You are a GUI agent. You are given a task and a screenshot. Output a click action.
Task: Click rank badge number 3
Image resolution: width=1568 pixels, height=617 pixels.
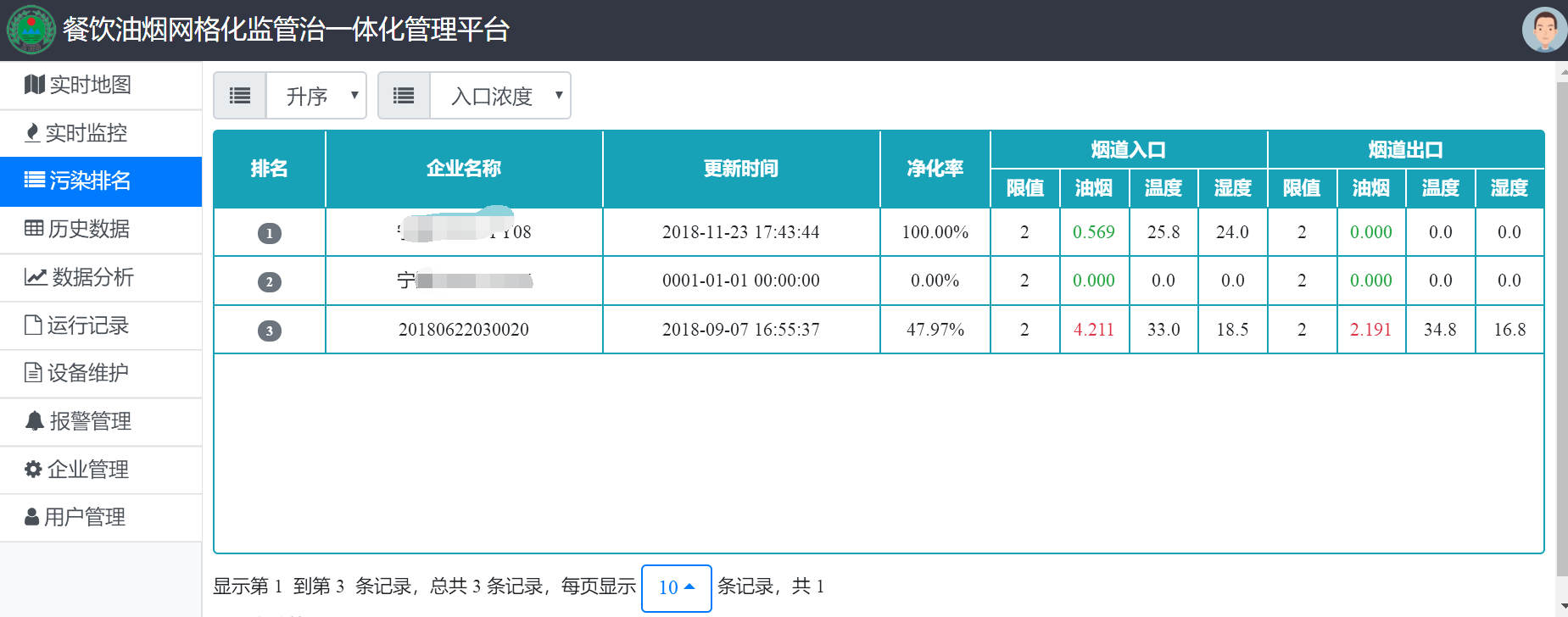269,331
